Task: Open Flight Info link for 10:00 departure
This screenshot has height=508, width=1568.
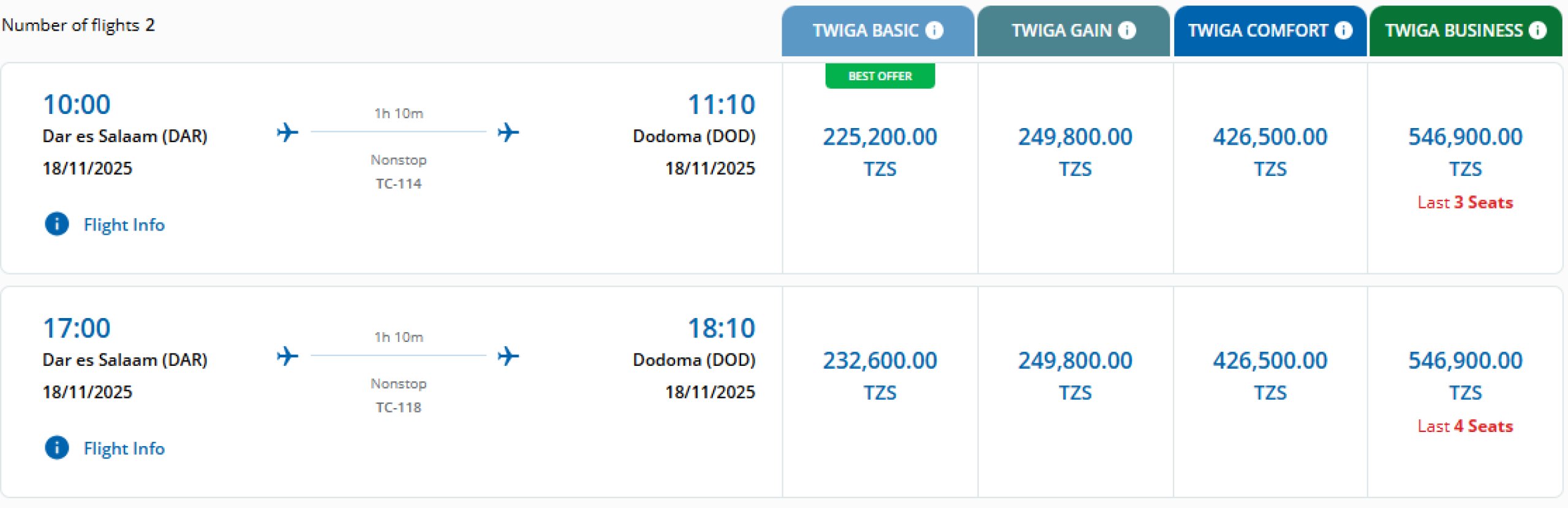Action: click(x=124, y=225)
